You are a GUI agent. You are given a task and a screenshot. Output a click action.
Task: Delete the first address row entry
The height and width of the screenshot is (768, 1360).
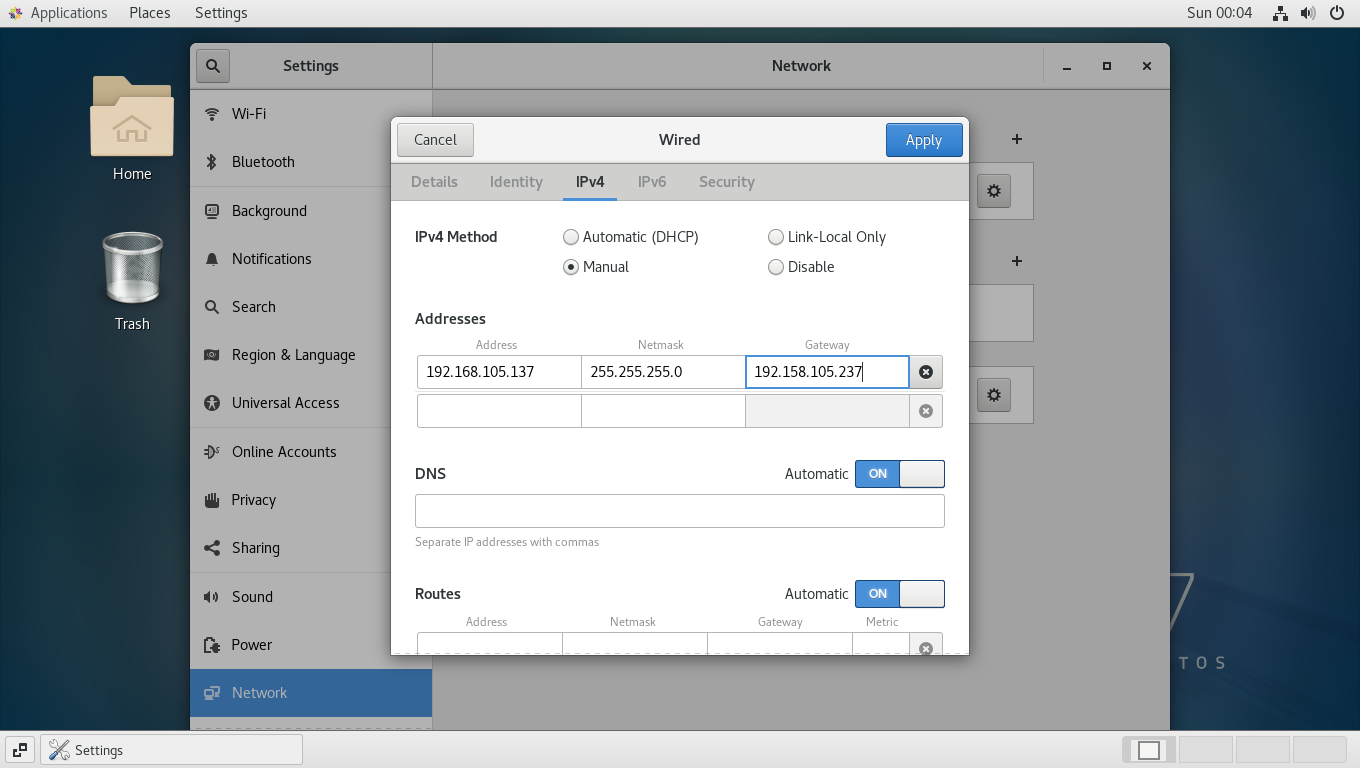point(925,372)
